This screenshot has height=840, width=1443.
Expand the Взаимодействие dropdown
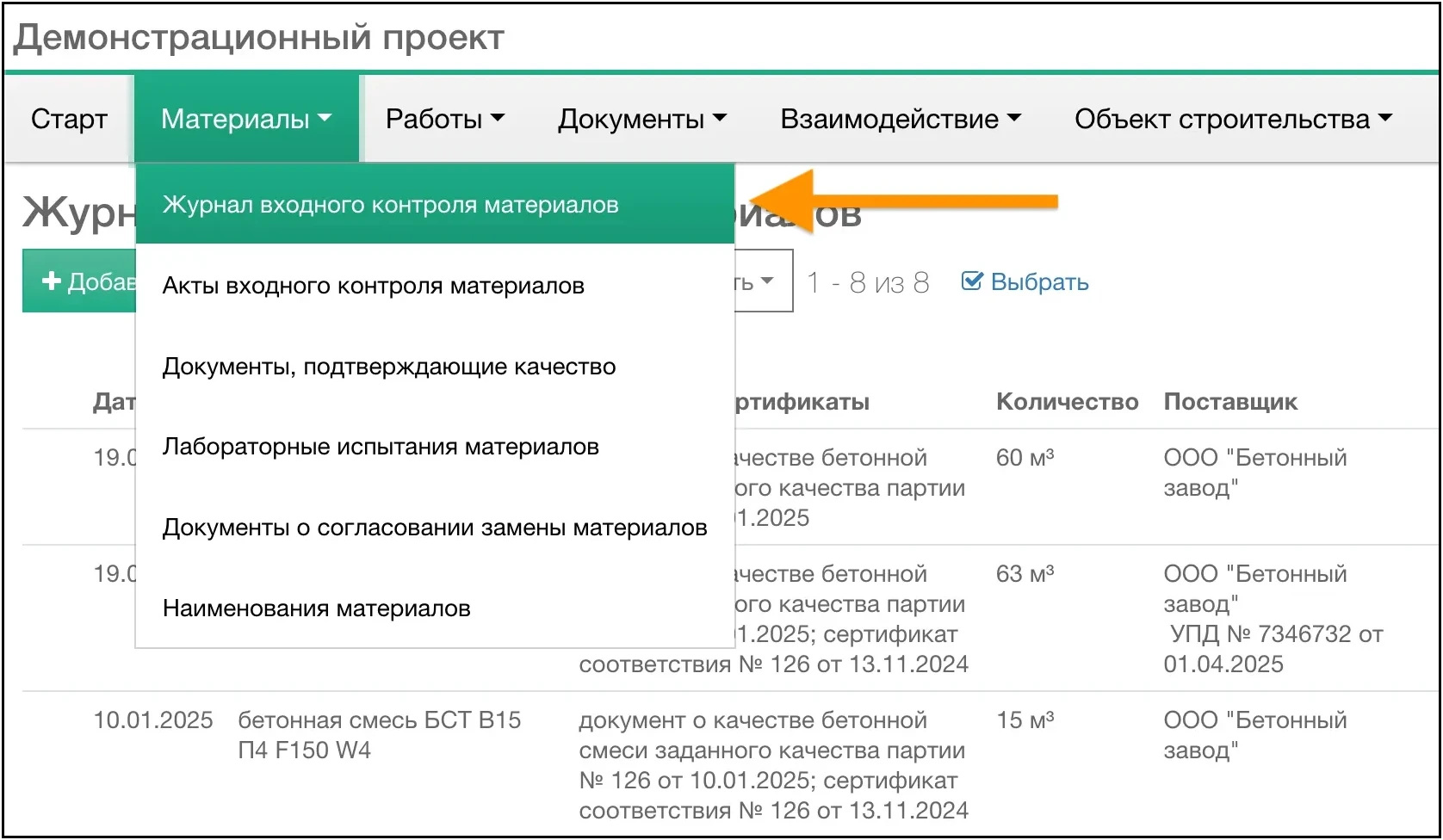[x=901, y=119]
